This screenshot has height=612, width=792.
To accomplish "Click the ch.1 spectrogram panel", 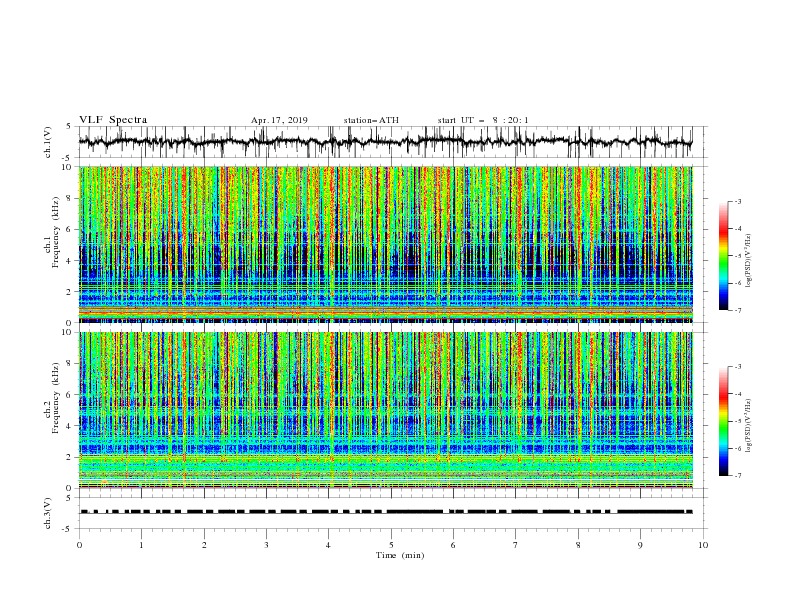I will point(385,244).
